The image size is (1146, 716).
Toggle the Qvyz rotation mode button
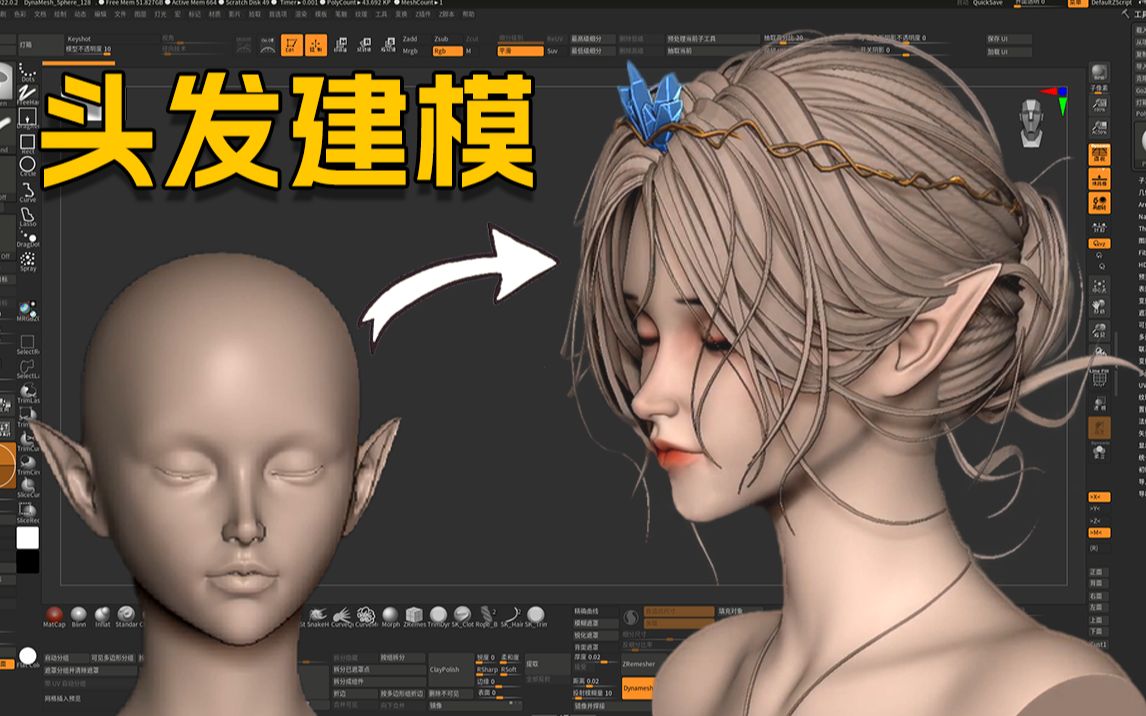1099,243
